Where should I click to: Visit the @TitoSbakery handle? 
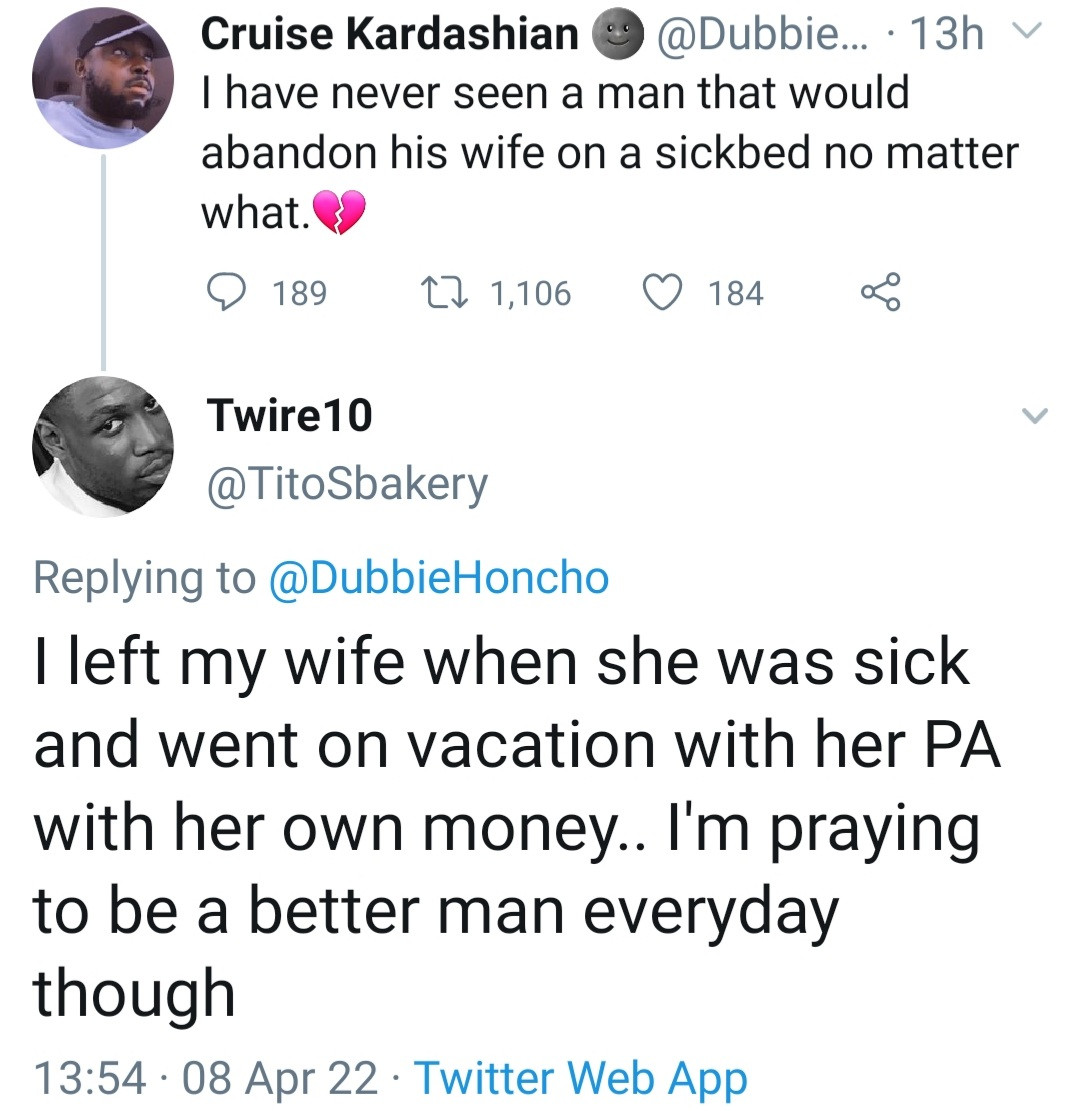[x=346, y=485]
